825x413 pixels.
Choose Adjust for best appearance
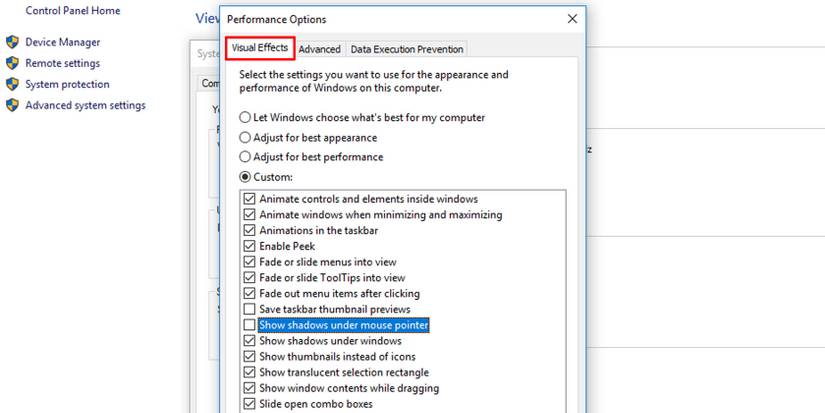[x=245, y=137]
